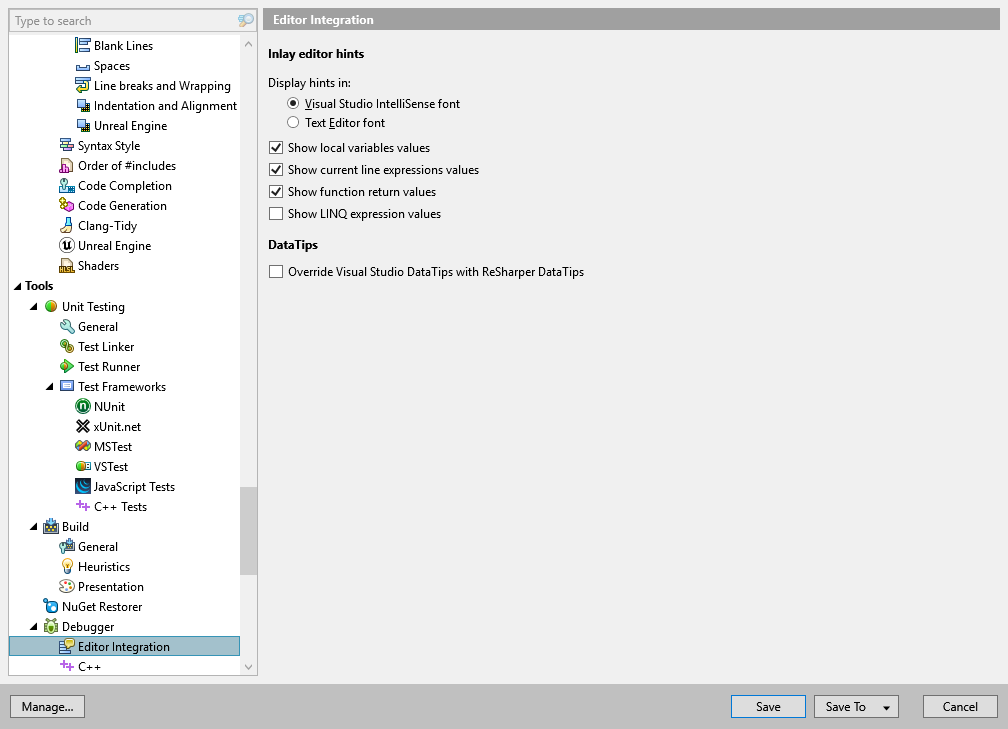This screenshot has width=1008, height=729.
Task: Click the NuGet Restorer icon
Action: 50,606
